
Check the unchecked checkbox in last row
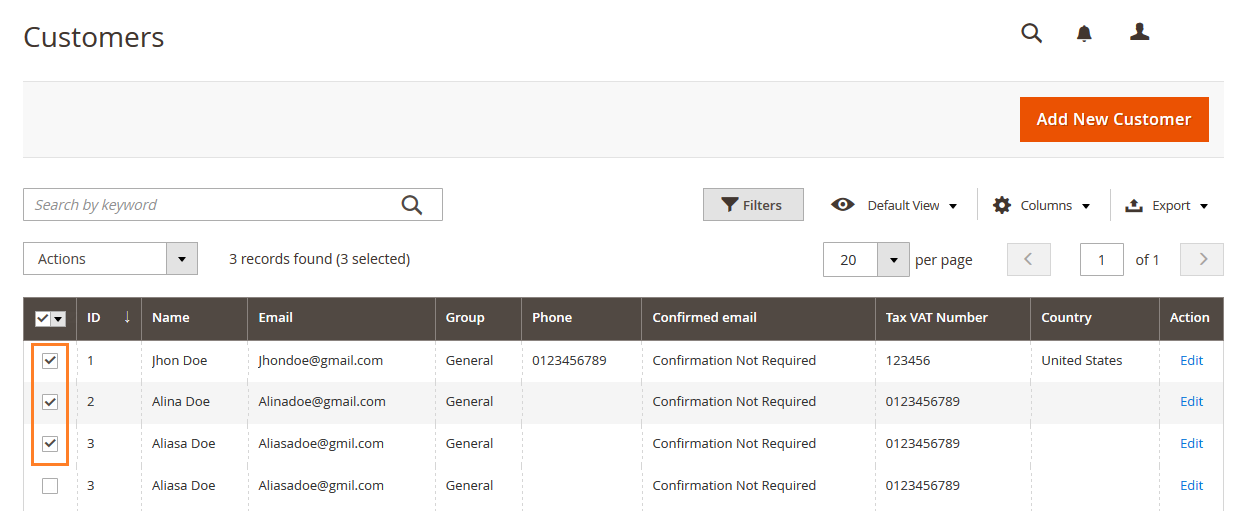50,486
